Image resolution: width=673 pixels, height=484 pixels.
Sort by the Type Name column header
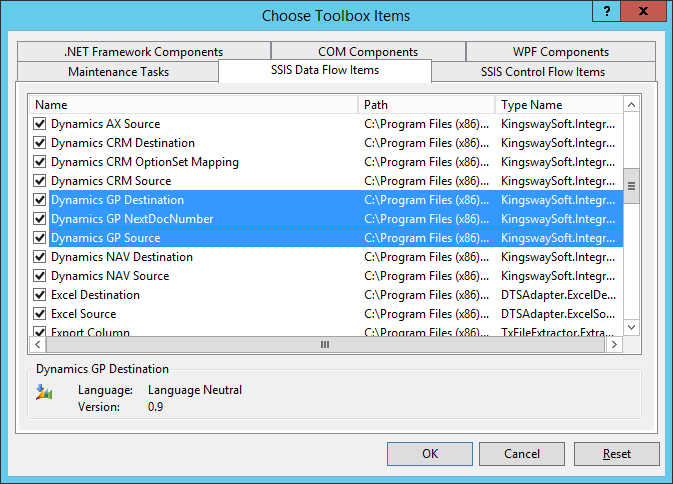[x=559, y=105]
